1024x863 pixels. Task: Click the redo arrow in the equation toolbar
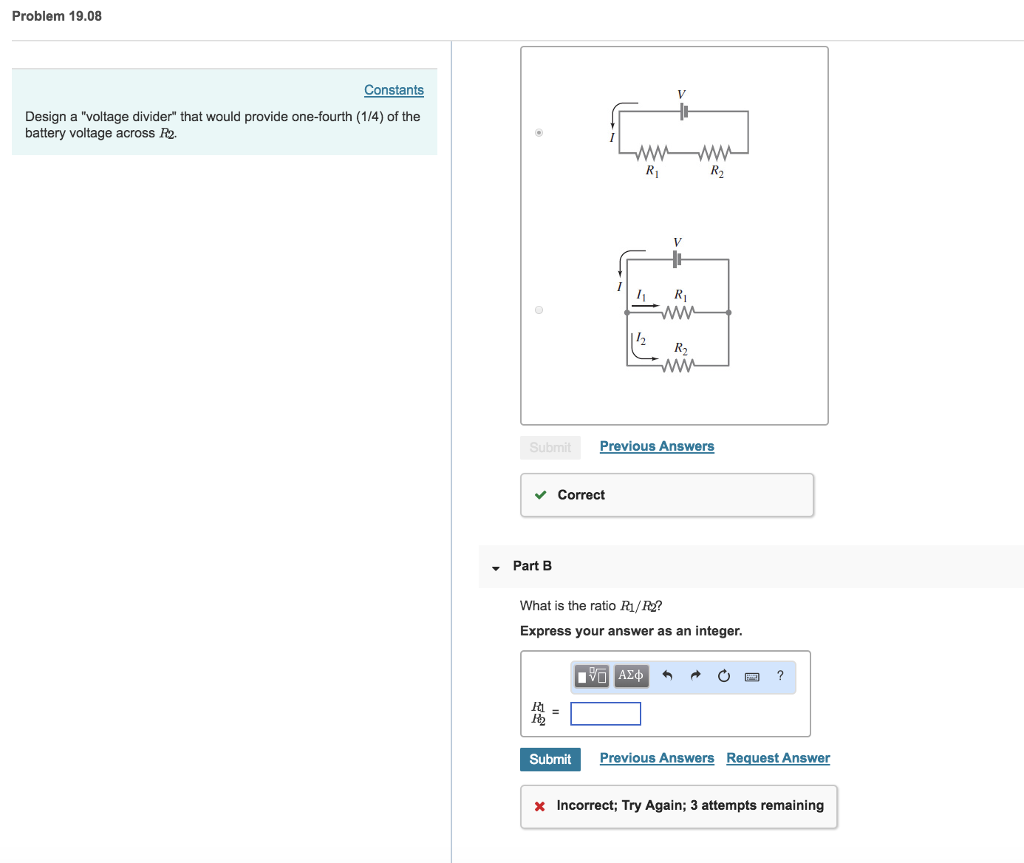[x=694, y=676]
